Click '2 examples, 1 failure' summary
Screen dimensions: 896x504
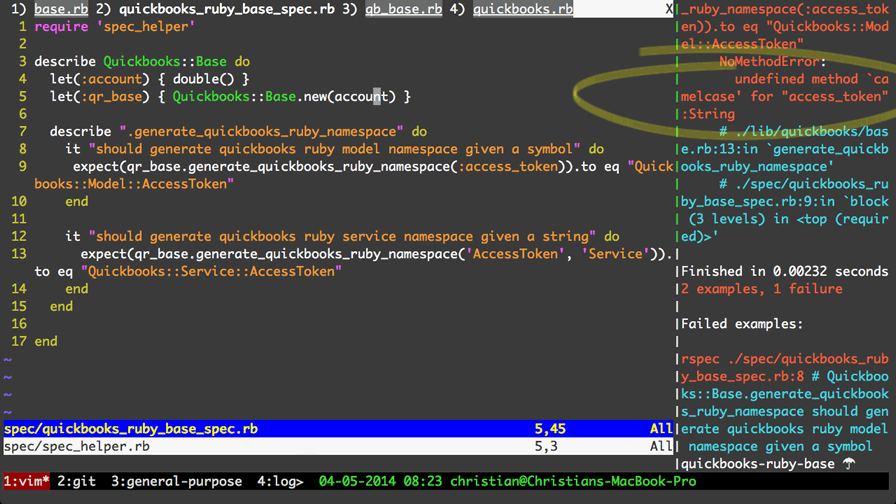(x=761, y=289)
